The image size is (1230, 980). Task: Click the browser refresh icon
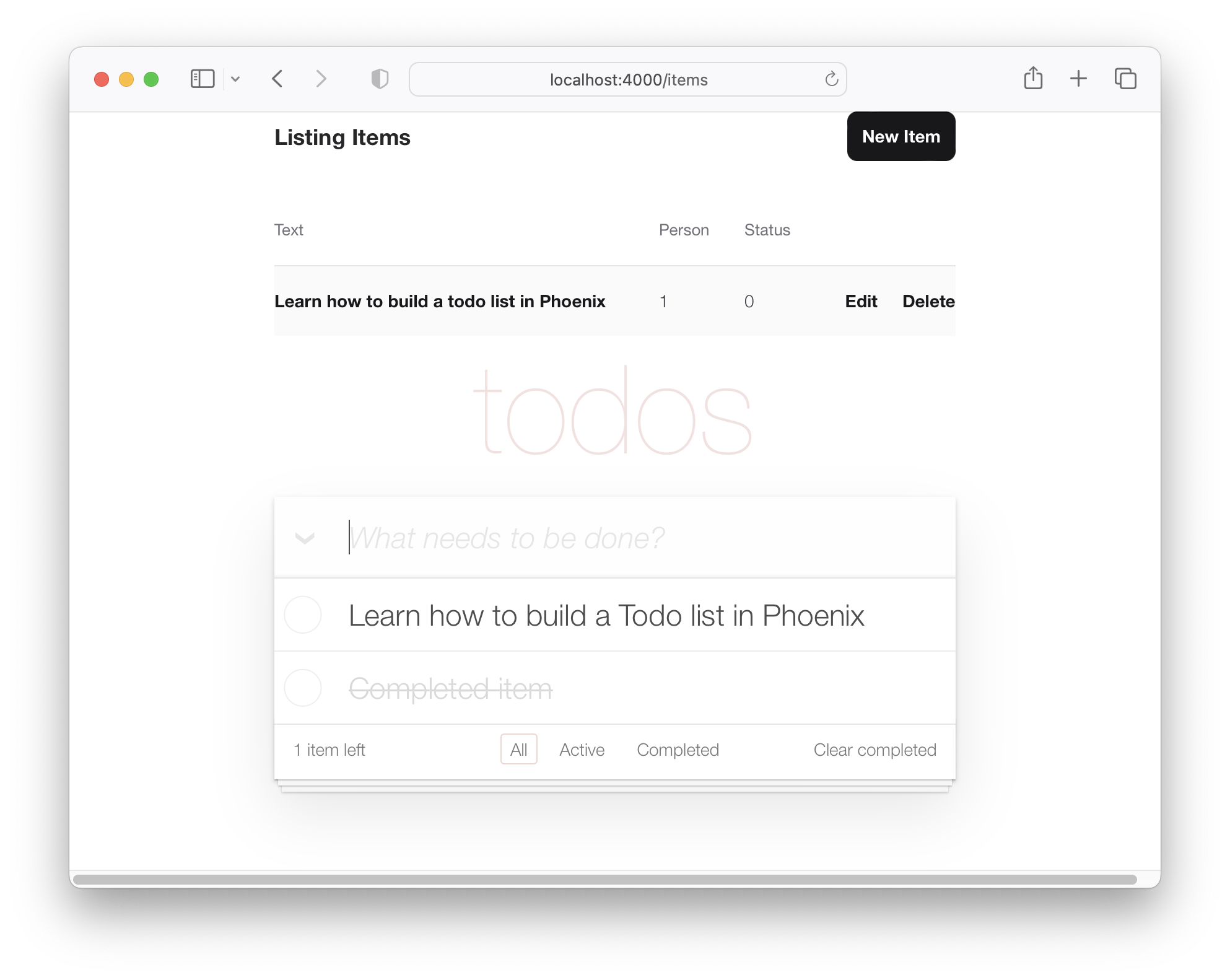pos(832,79)
